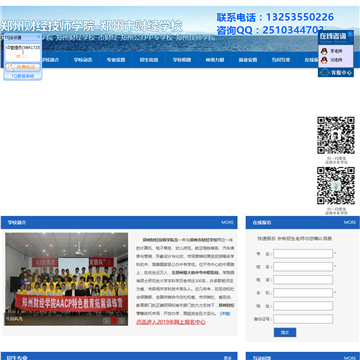Open the 师资力量 navigation menu item

pos(215,60)
